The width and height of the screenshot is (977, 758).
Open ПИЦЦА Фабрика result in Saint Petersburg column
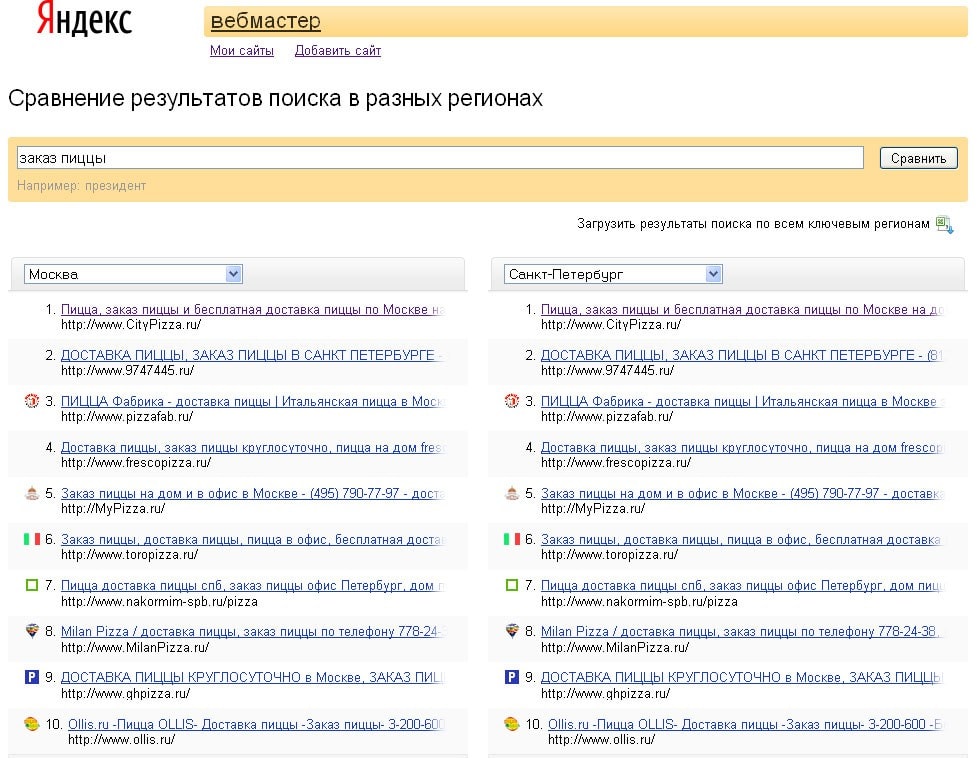(742, 401)
